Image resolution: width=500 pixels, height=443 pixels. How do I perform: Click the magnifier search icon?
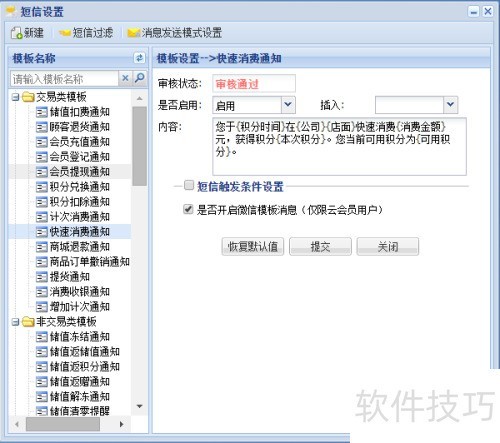pos(140,78)
